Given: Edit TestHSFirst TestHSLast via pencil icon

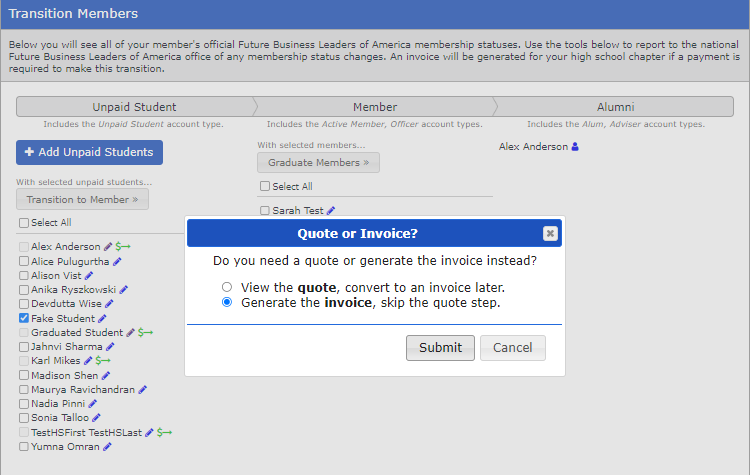Looking at the screenshot, I should point(149,433).
